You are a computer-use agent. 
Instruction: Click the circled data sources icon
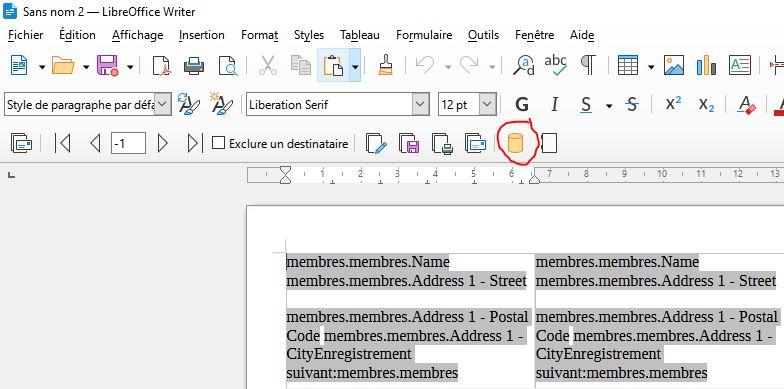pyautogui.click(x=515, y=144)
